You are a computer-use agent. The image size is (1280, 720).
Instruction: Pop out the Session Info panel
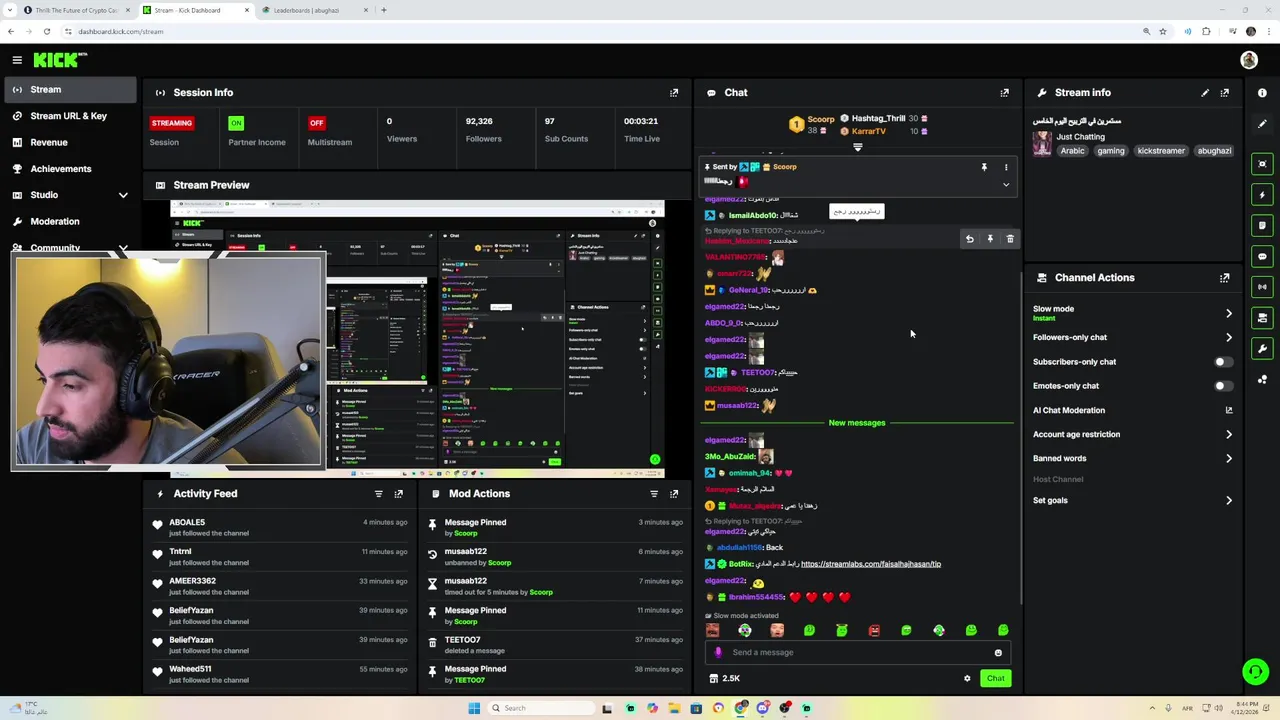[x=674, y=92]
